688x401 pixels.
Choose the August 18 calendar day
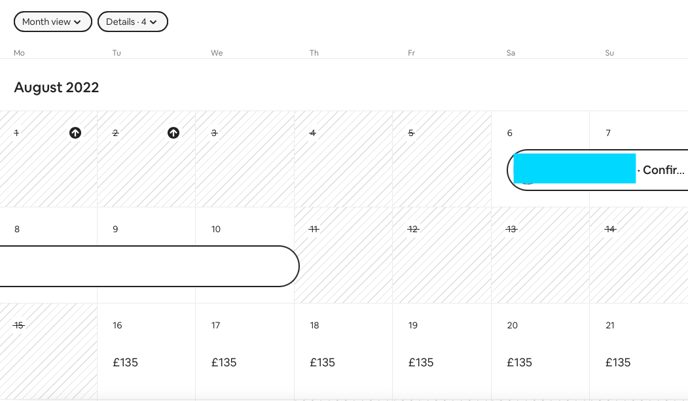click(344, 351)
